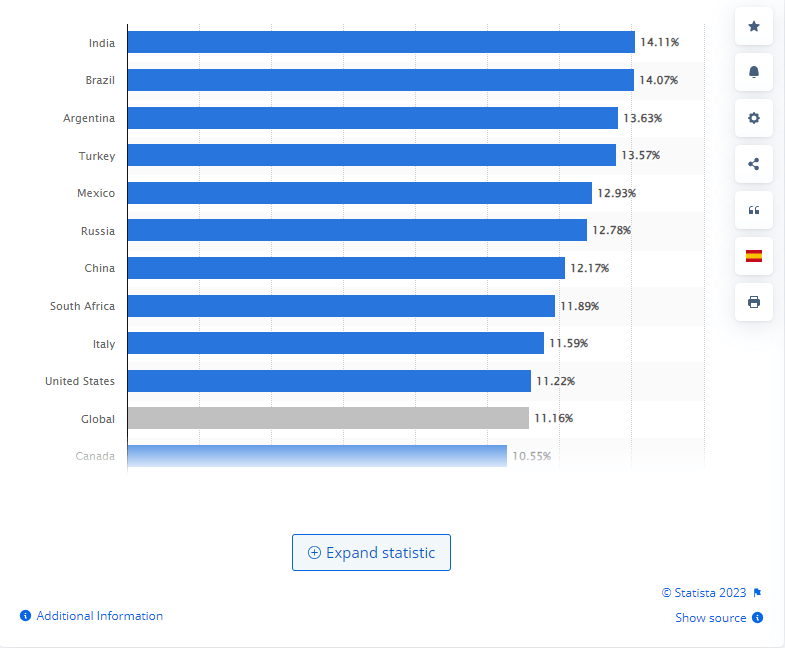
Task: Click the © Statista 2023 link
Action: pyautogui.click(x=705, y=592)
